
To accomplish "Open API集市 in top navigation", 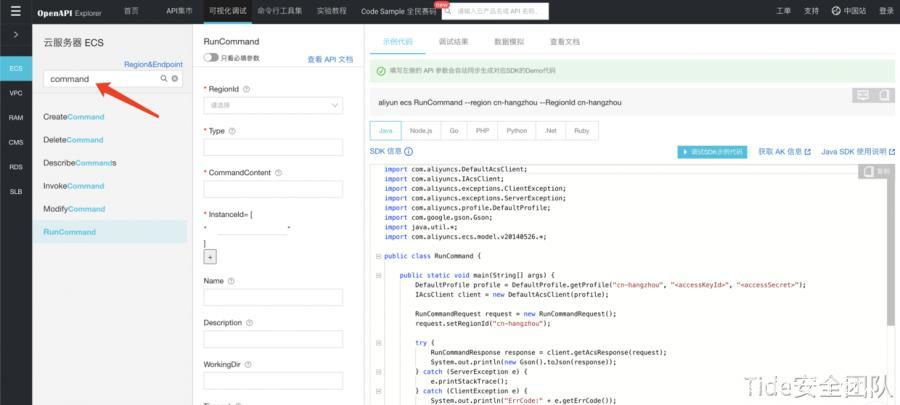I will [x=179, y=11].
